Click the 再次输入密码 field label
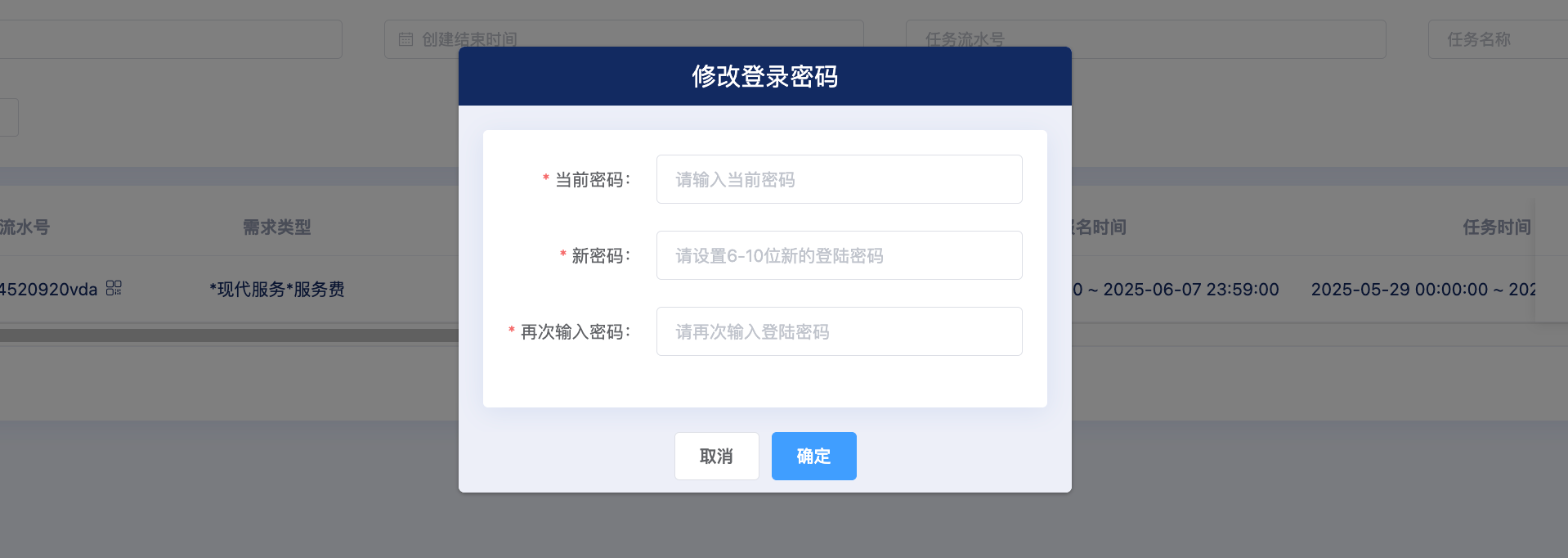Screen dimensions: 1568x558 click(575, 332)
